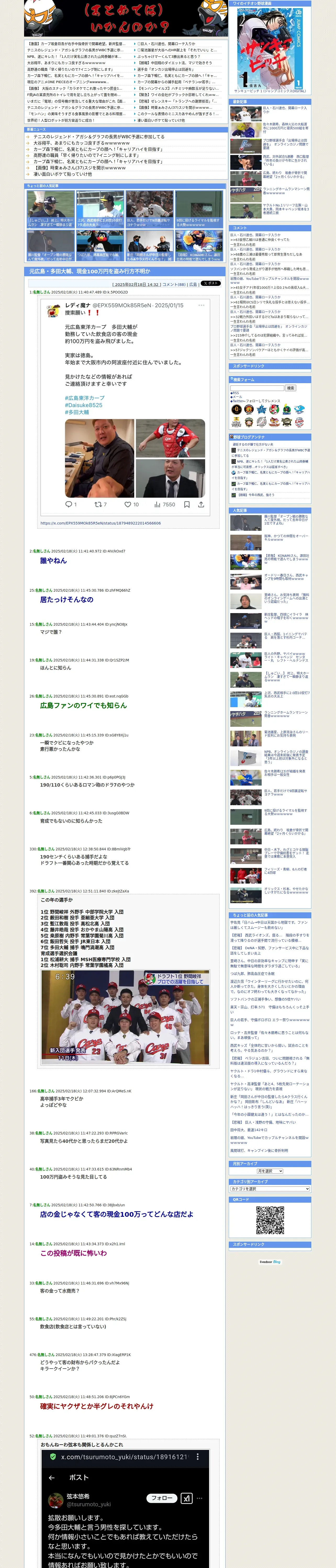
Task: Open news link 大谷翔平、あまりにもカッコ良すぎる
Action: [x=81, y=143]
